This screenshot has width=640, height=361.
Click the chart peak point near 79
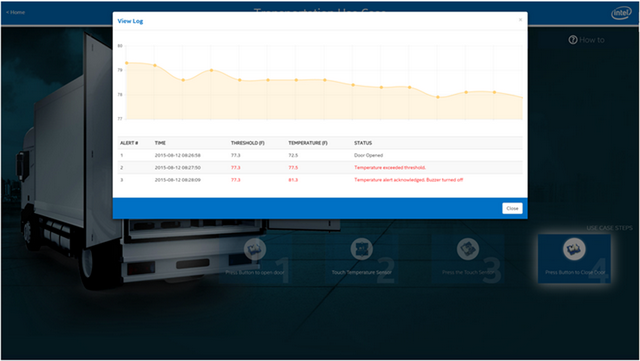[x=211, y=70]
